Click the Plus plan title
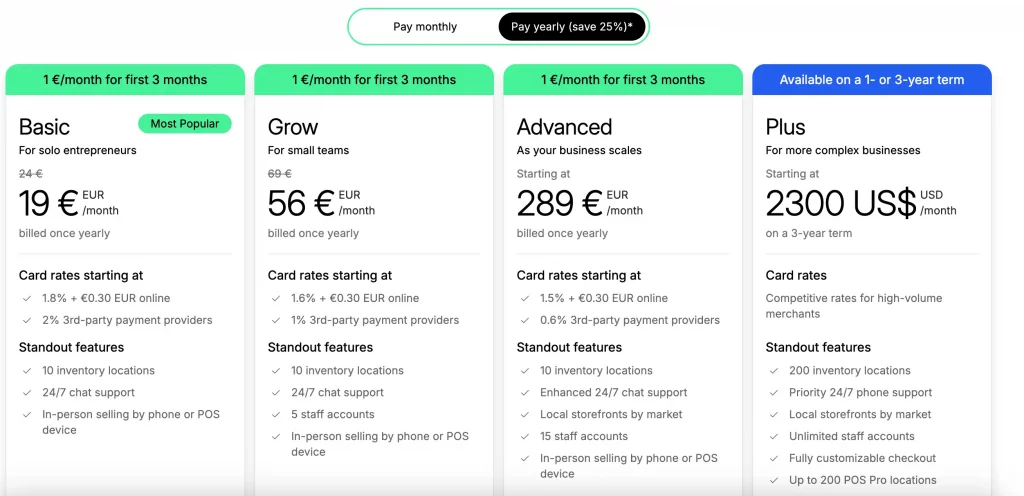The height and width of the screenshot is (496, 1024). click(x=785, y=127)
